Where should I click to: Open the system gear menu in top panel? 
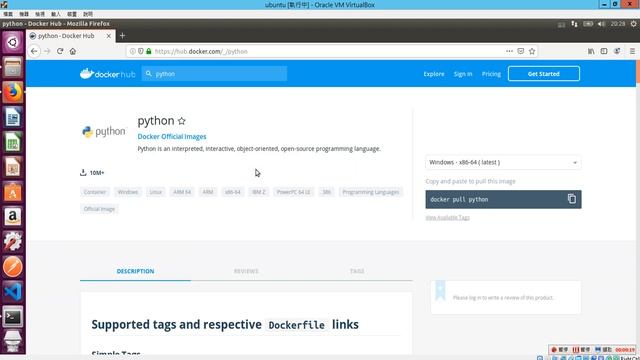(x=633, y=24)
